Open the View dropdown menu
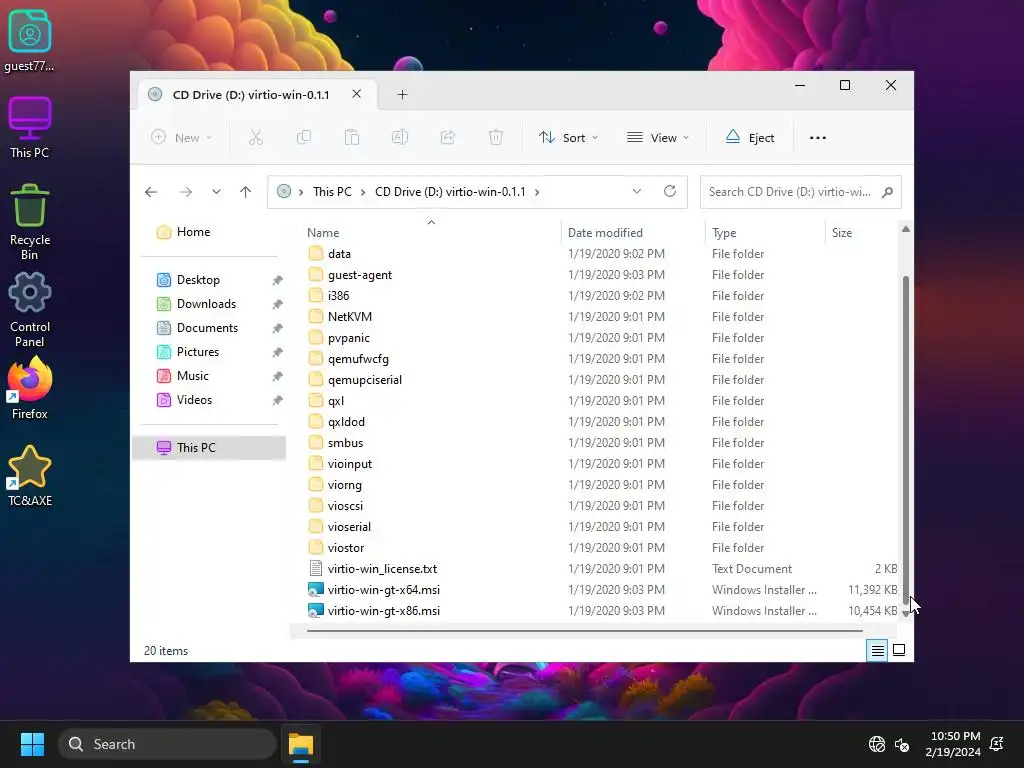The width and height of the screenshot is (1024, 768). (x=658, y=138)
